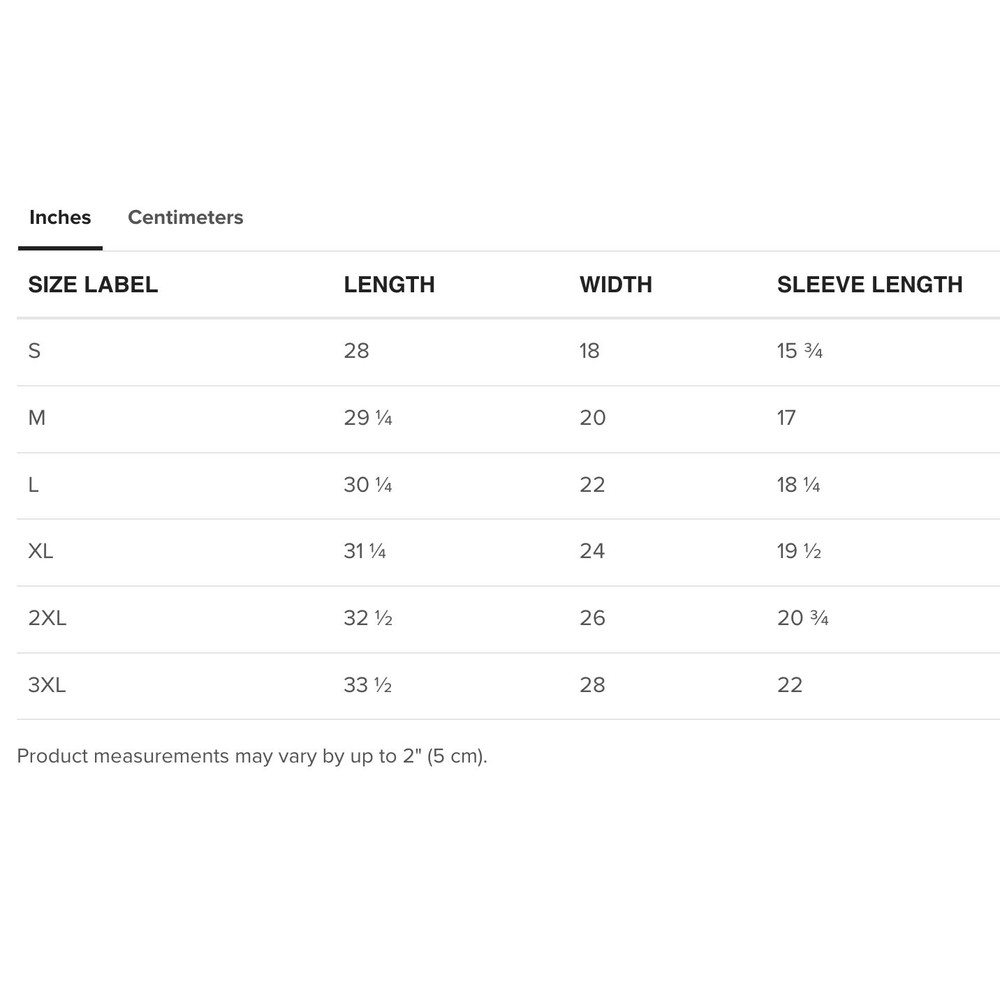Select the 3XL size row label

47,685
